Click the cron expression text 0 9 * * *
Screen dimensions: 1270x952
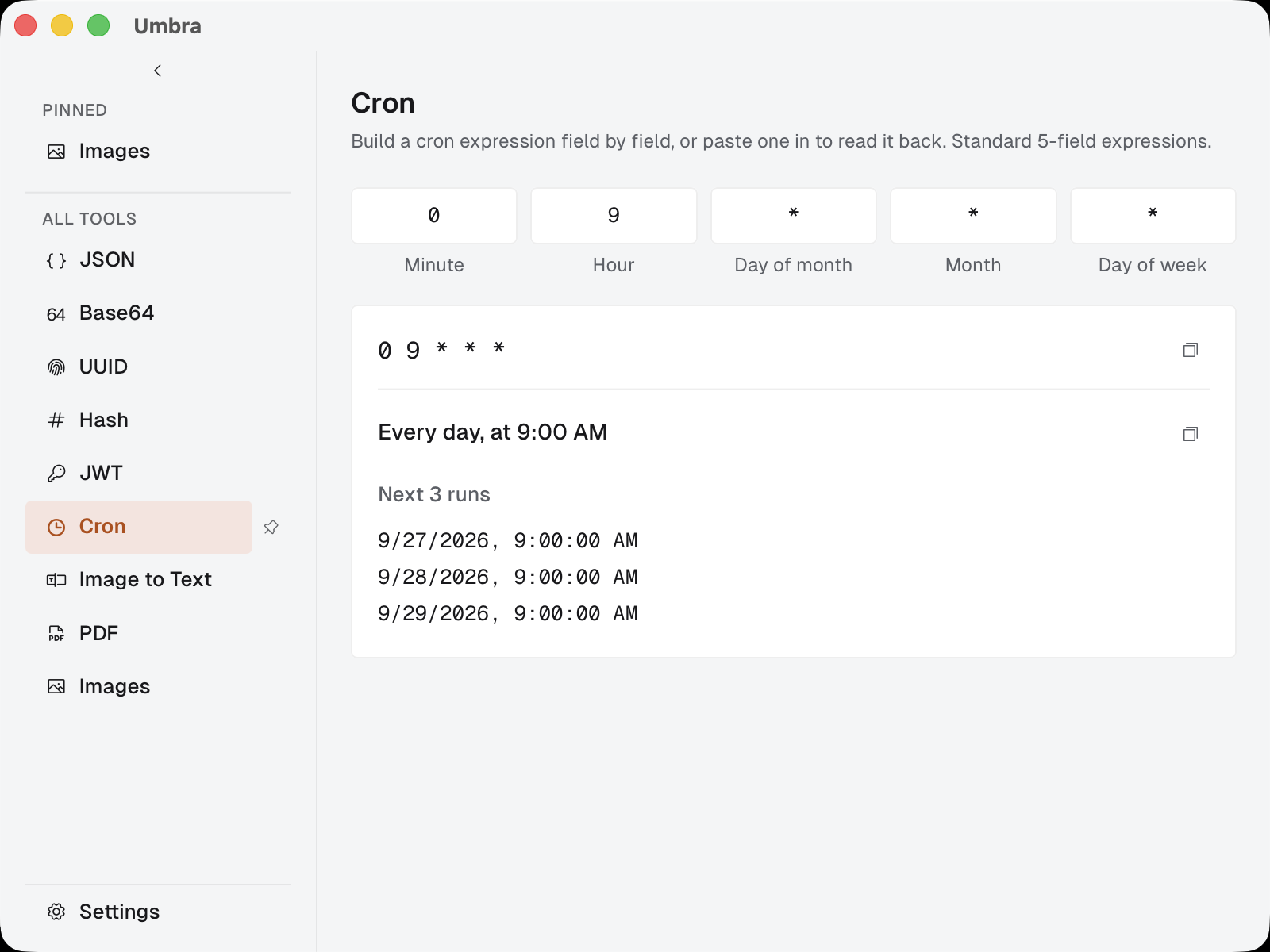[442, 350]
